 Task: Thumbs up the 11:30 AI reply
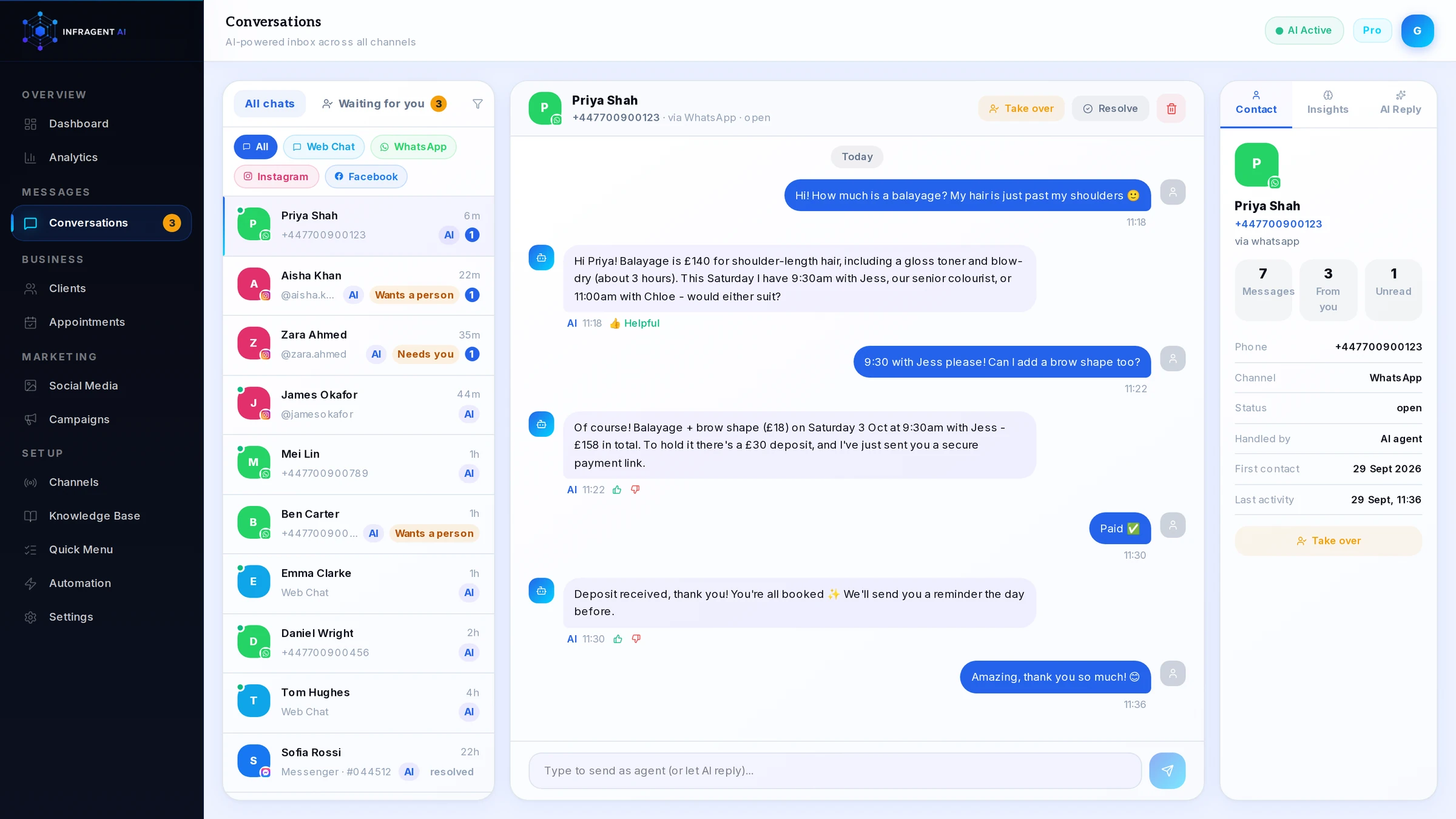tap(618, 639)
